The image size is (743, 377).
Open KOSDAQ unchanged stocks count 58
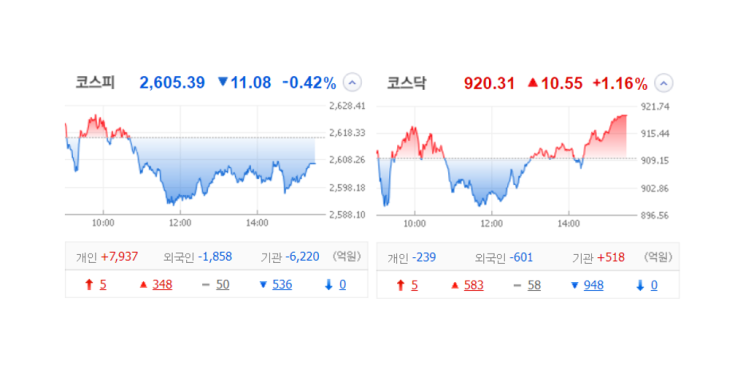(534, 285)
